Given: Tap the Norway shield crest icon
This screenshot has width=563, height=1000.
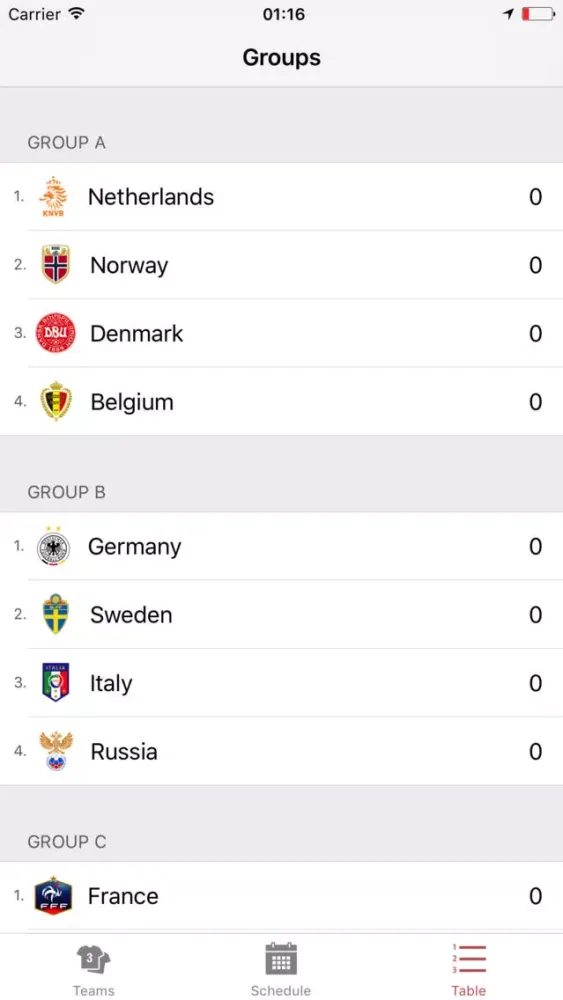Looking at the screenshot, I should tap(55, 264).
